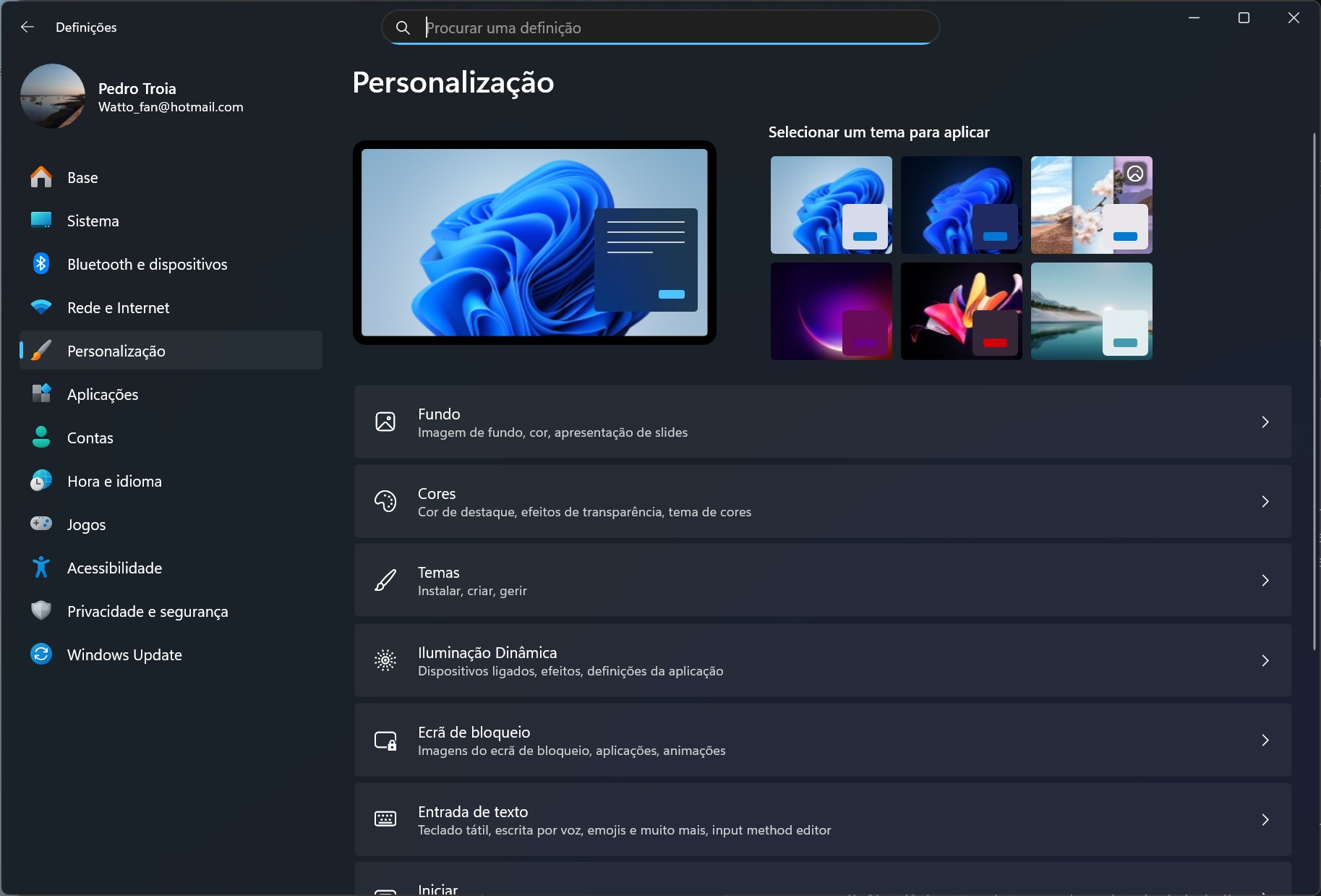This screenshot has height=896, width=1321.
Task: Apply the dark blue Windows theme
Action: click(961, 205)
